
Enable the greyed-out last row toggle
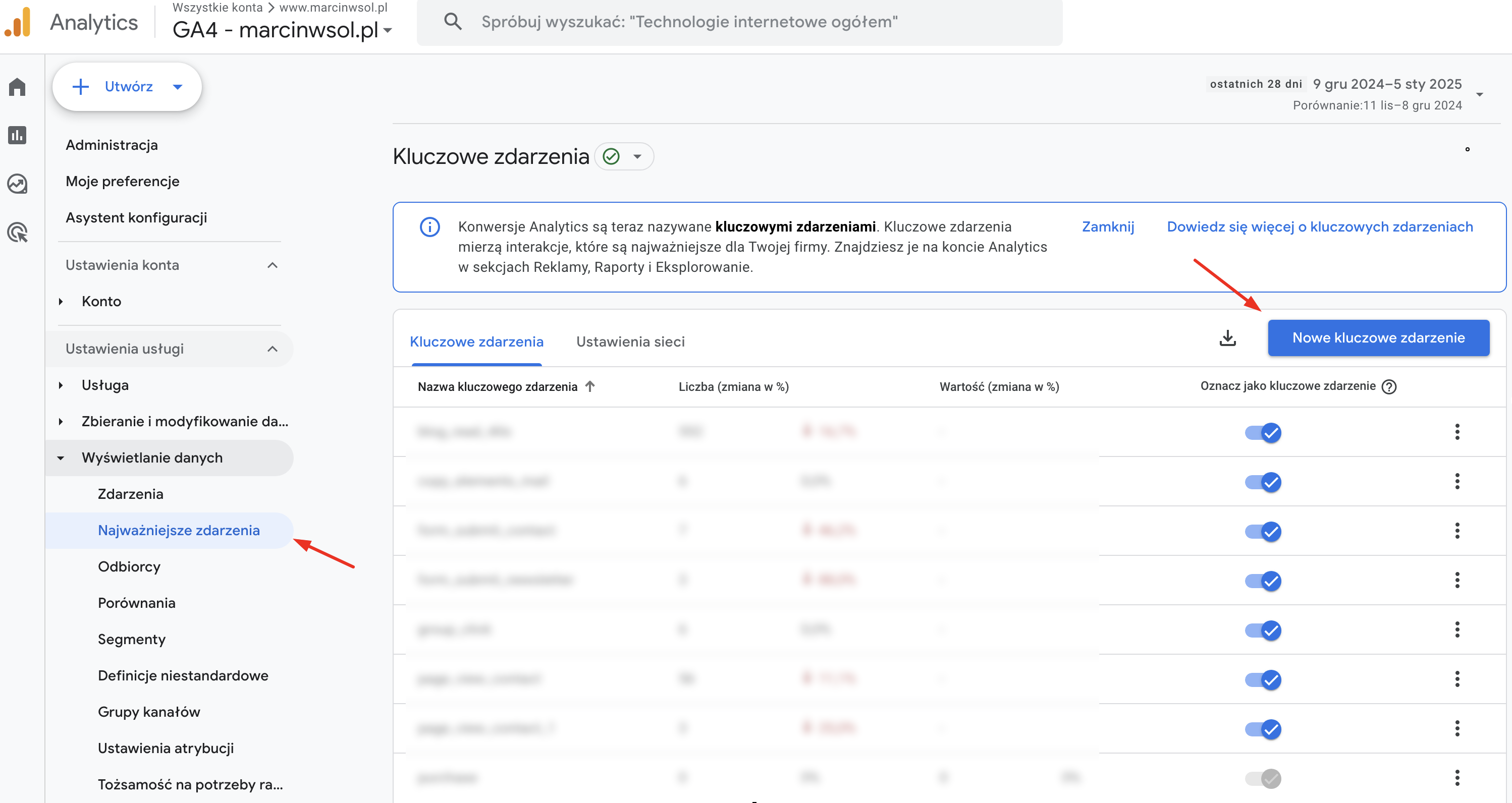coord(1263,778)
